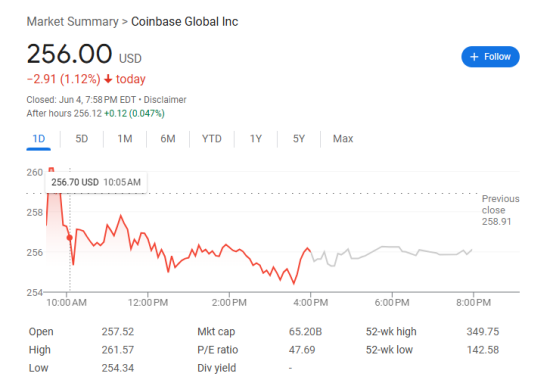Image resolution: width=554 pixels, height=390 pixels.
Task: Switch to the 5D range tab
Action: [82, 139]
